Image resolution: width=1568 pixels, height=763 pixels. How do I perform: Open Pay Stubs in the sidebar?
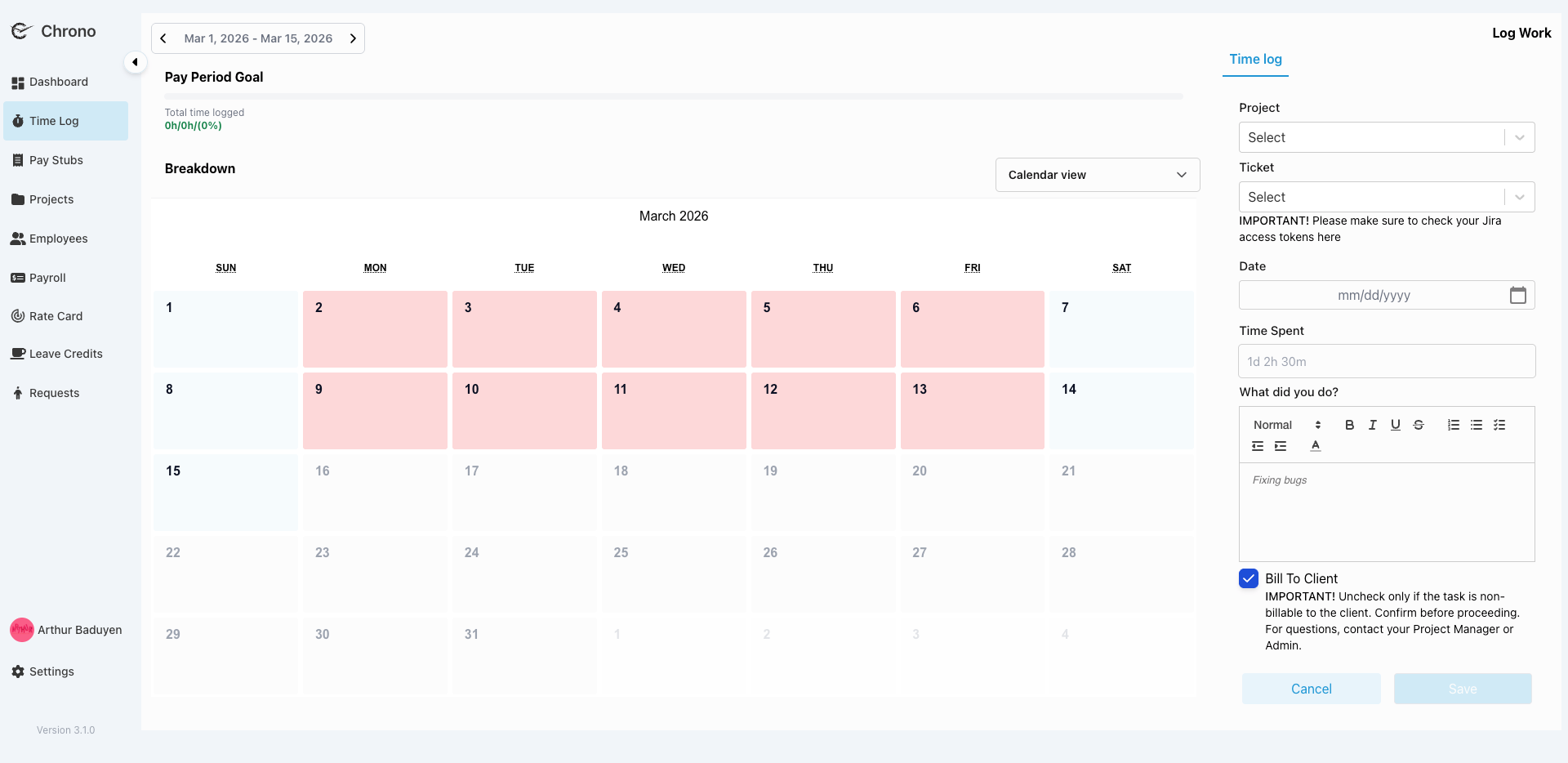tap(56, 160)
